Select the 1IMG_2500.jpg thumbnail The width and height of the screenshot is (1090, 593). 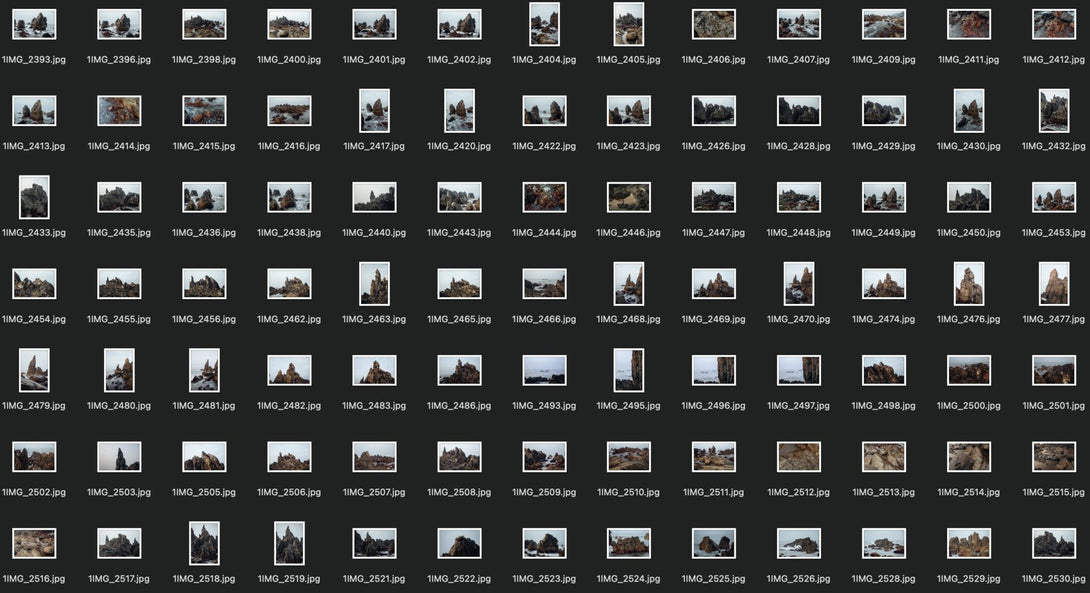tap(968, 371)
